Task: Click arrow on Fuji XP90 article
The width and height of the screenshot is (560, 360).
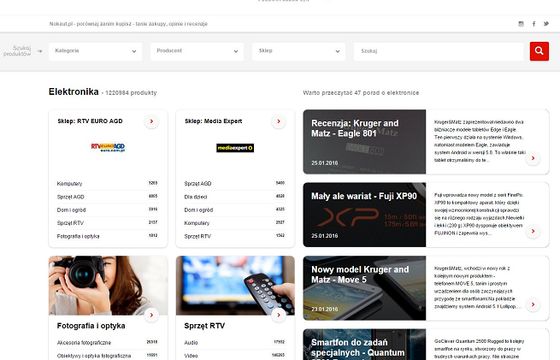Action: [x=533, y=231]
